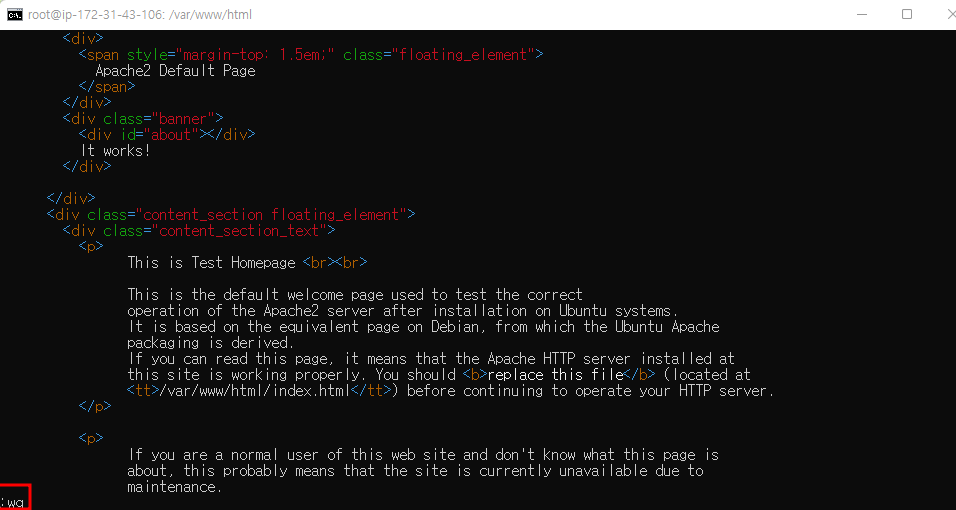Click the line 'If you are a normal user'

(423, 454)
